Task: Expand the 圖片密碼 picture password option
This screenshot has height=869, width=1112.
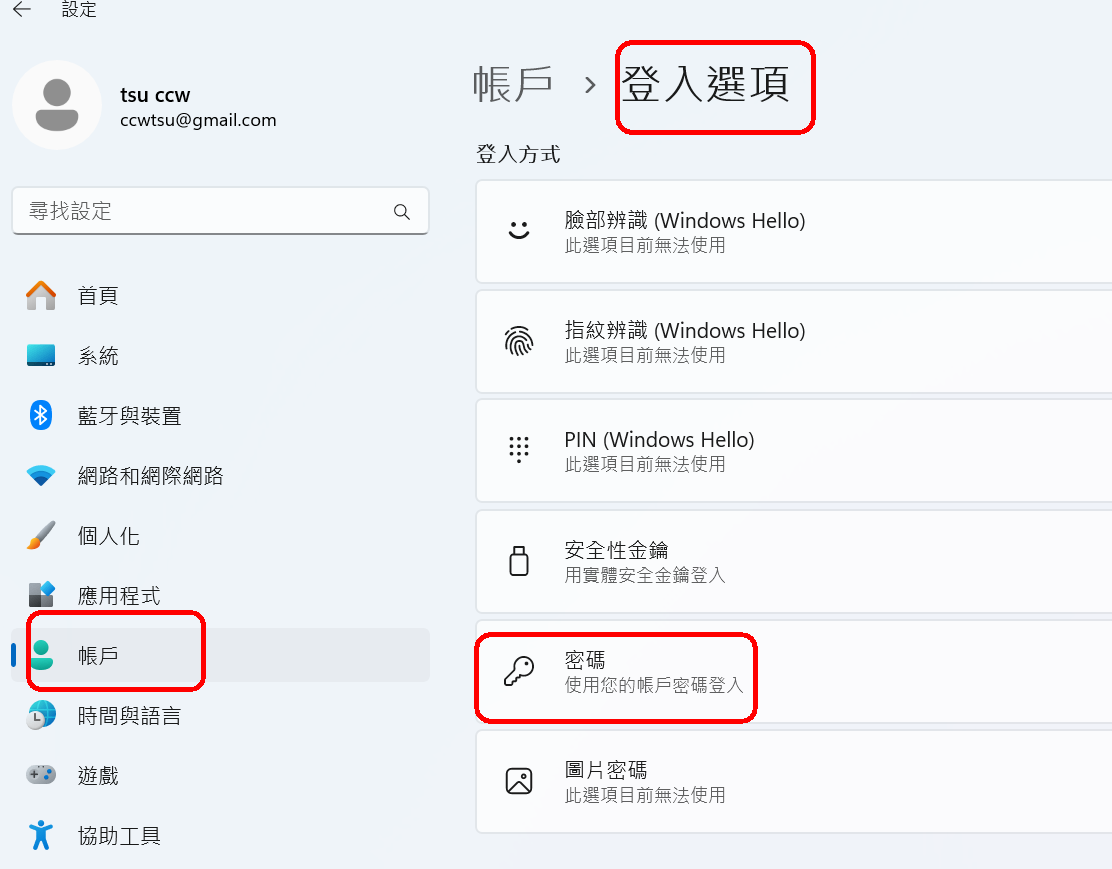Action: [x=790, y=781]
